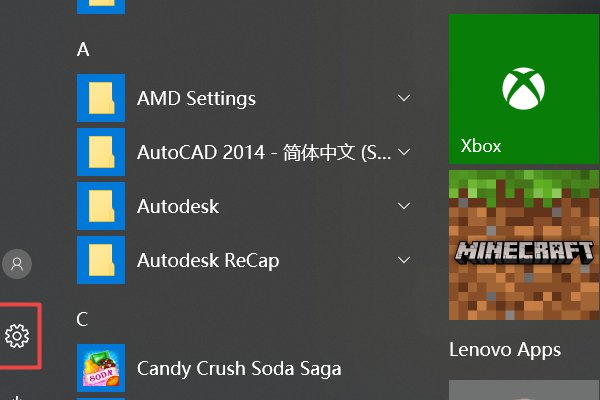Click the letter C section header

click(82, 319)
